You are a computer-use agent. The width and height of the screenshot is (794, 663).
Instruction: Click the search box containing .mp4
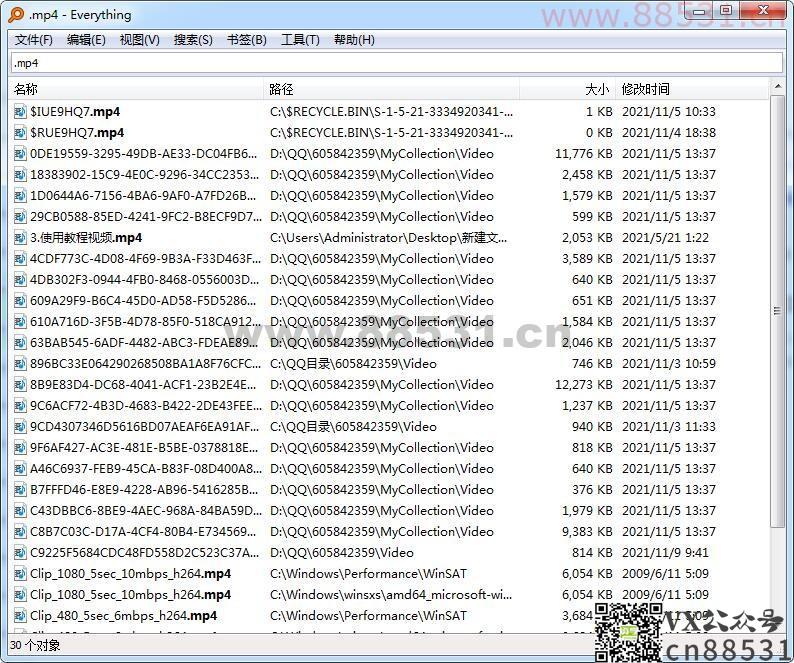click(x=397, y=63)
